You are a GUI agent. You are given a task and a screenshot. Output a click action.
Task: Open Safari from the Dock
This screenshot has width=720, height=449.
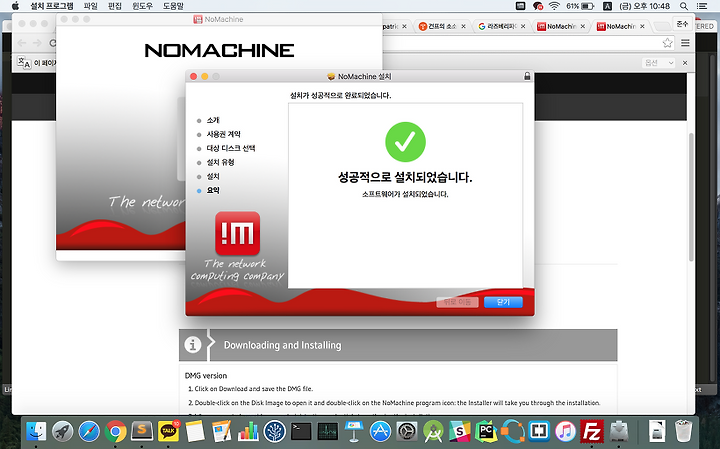click(89, 432)
